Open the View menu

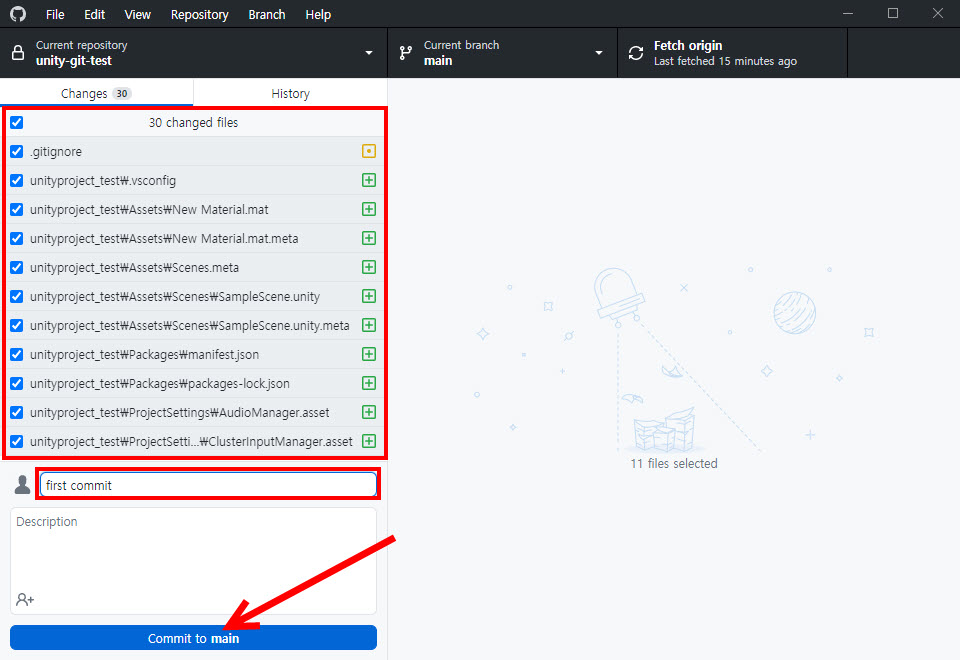click(137, 14)
